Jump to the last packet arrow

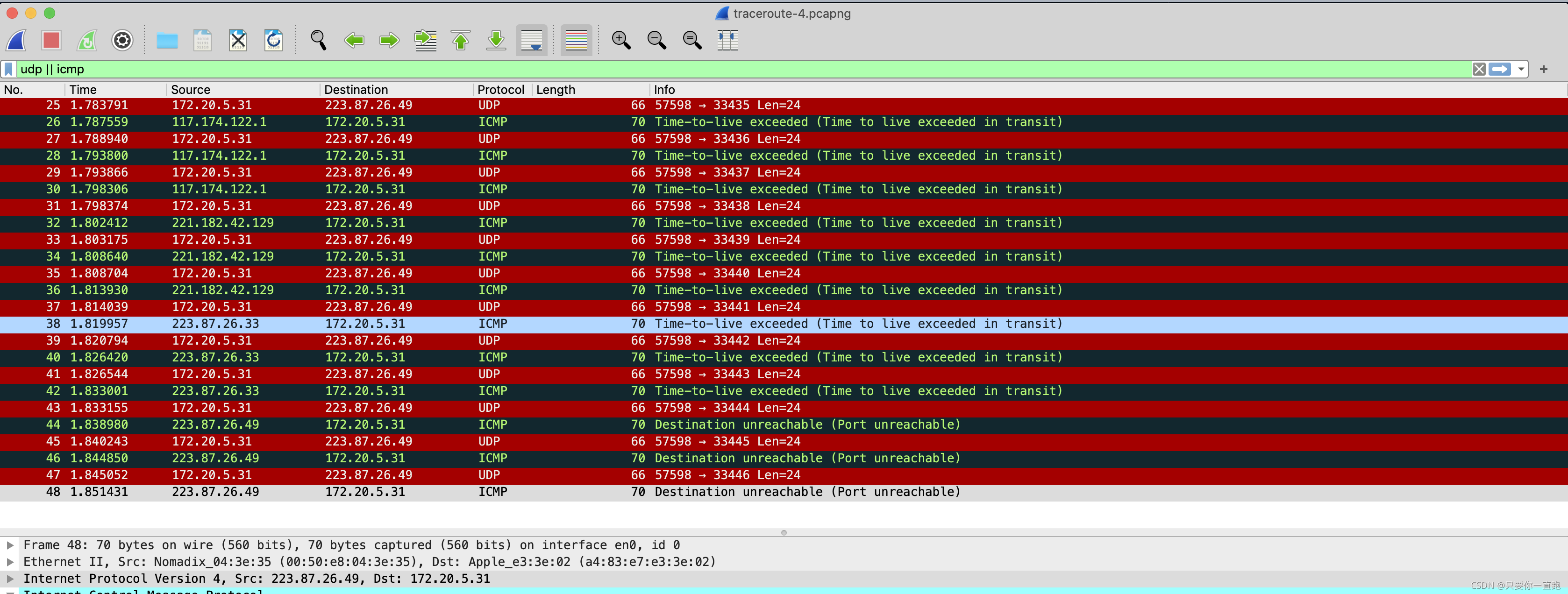click(x=496, y=41)
